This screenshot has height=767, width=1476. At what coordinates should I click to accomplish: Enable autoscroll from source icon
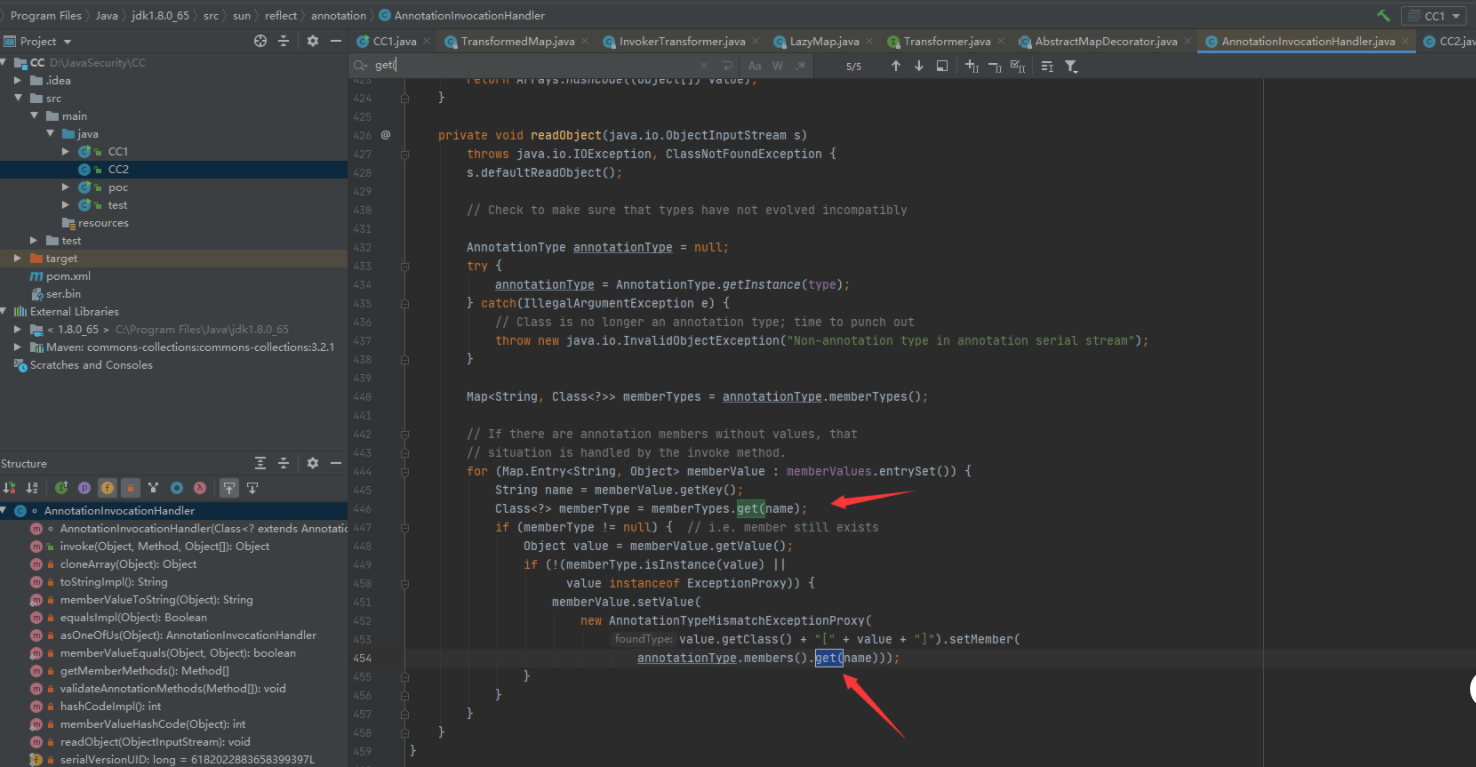[x=252, y=488]
